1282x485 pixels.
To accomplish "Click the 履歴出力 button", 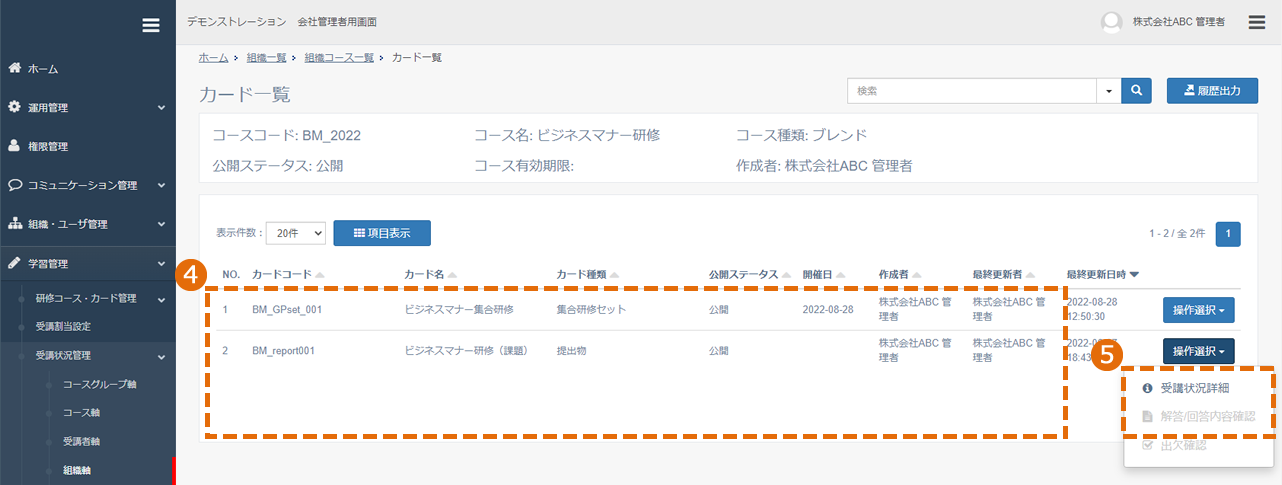I will 1211,90.
